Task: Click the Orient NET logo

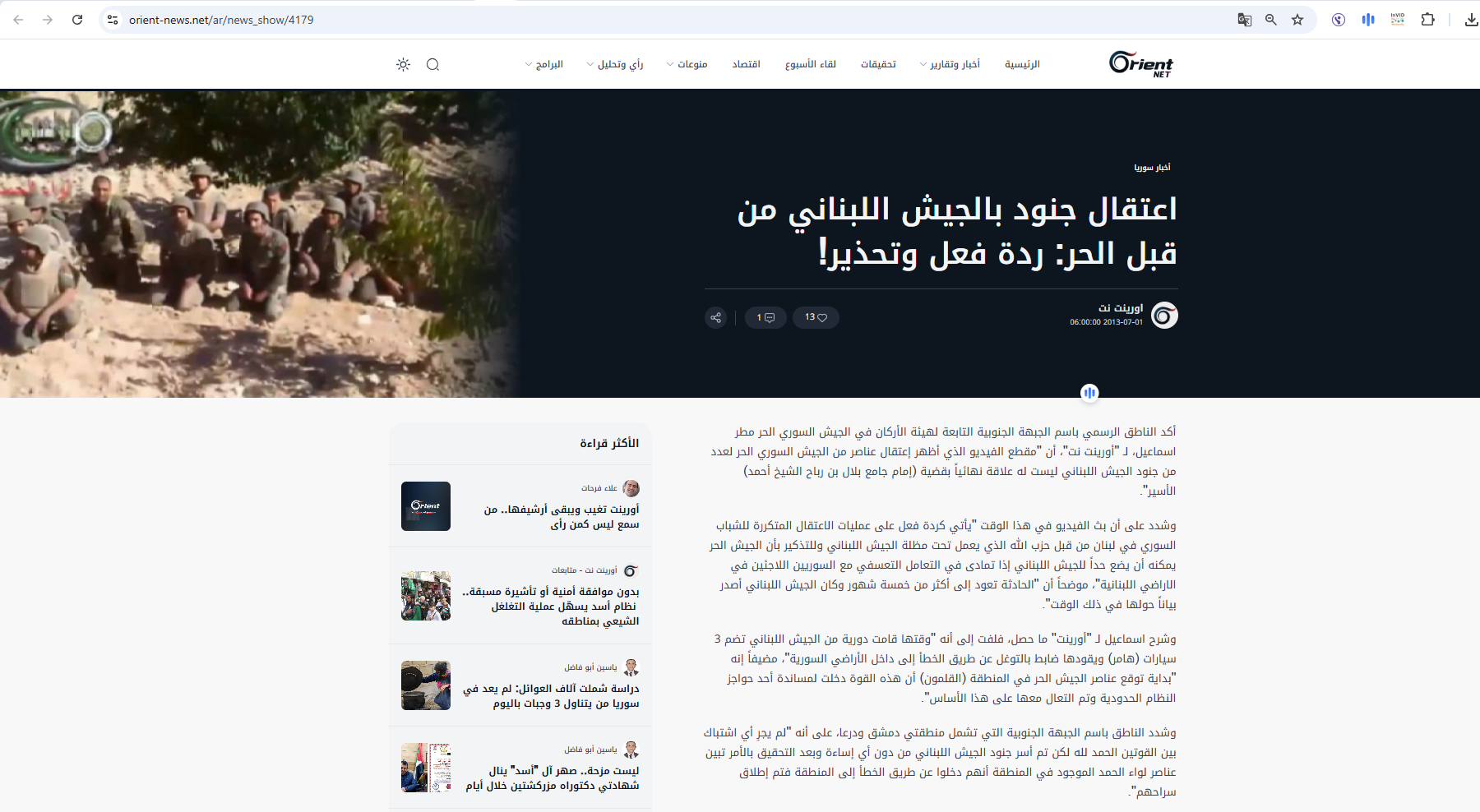Action: pyautogui.click(x=1140, y=64)
